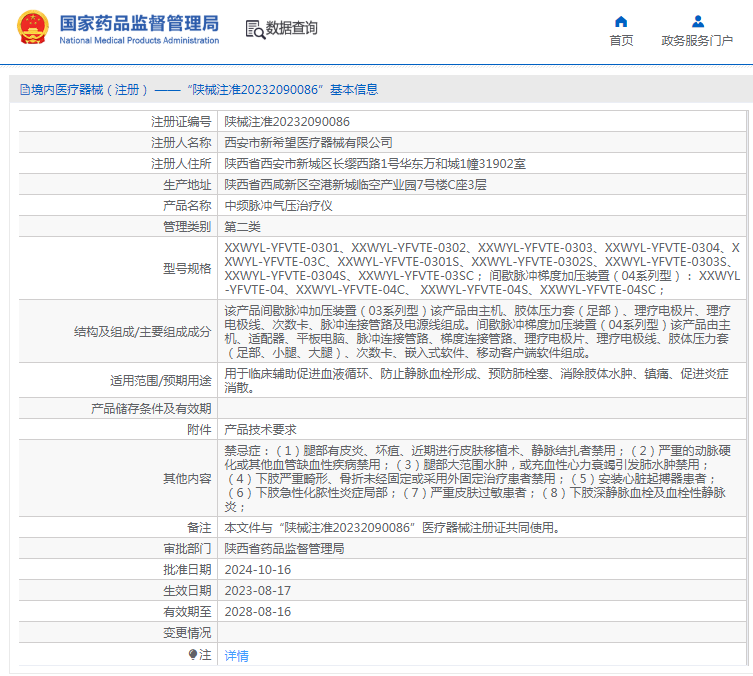Image resolution: width=753 pixels, height=676 pixels.
Task: Select approval date 2024-10-16
Action: [258, 570]
